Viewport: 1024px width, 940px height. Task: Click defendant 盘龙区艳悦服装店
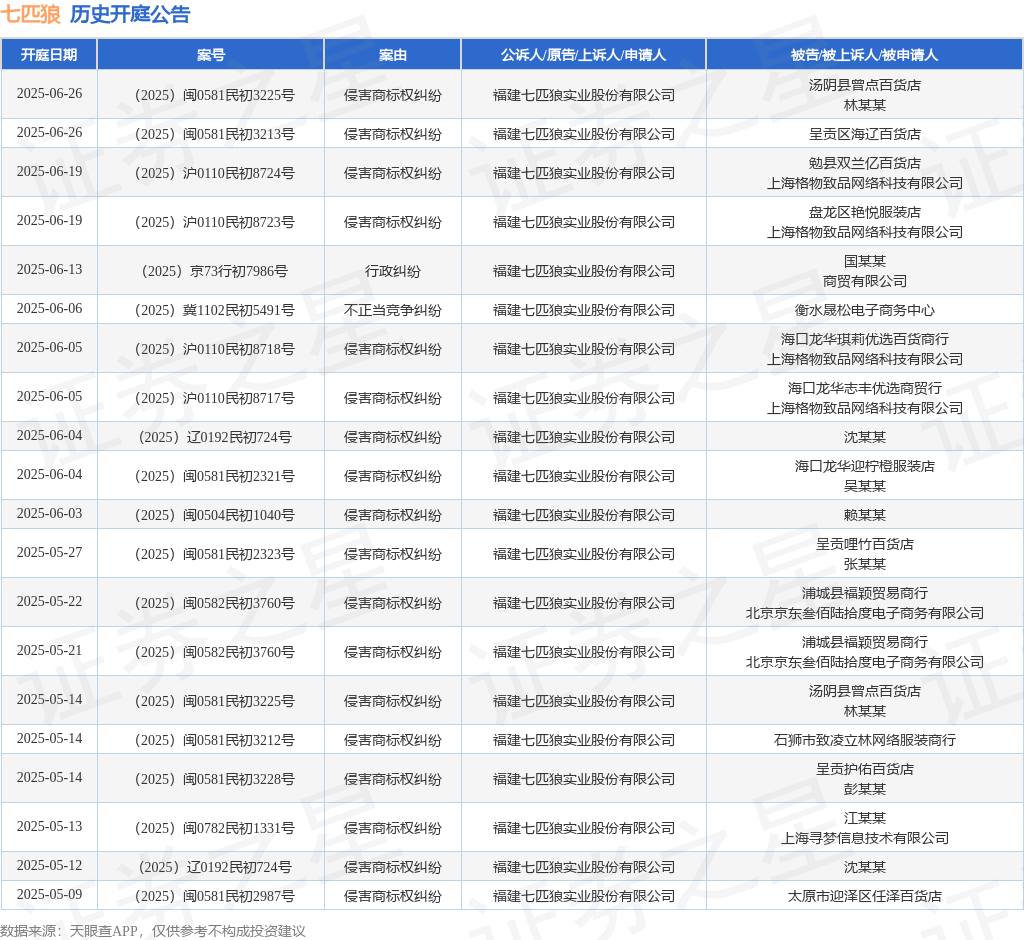coord(865,212)
